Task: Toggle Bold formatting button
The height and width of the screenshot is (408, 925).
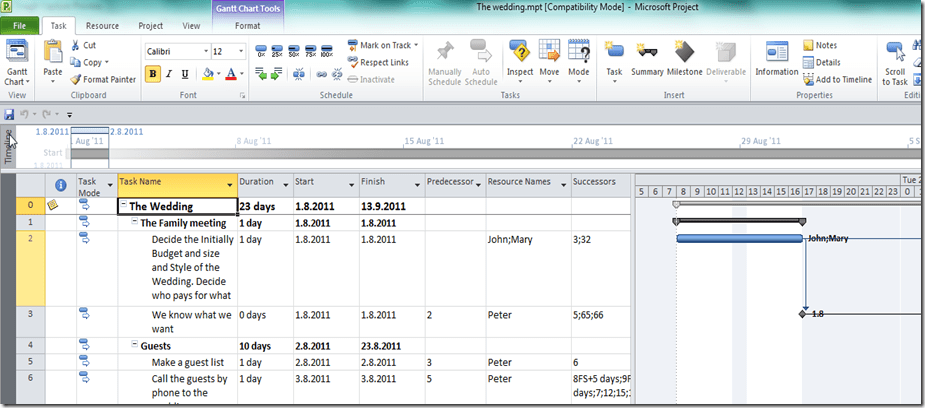Action: tap(153, 74)
